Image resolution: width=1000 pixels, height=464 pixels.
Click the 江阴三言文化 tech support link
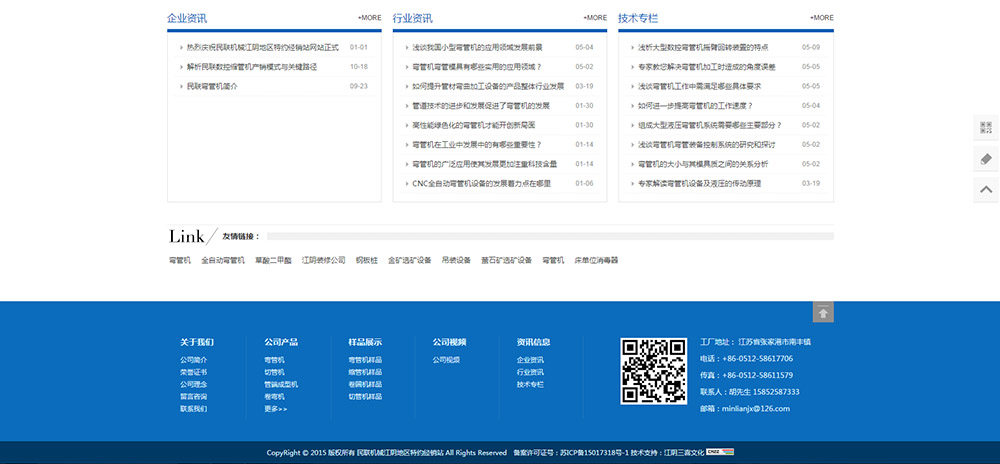pyautogui.click(x=685, y=453)
